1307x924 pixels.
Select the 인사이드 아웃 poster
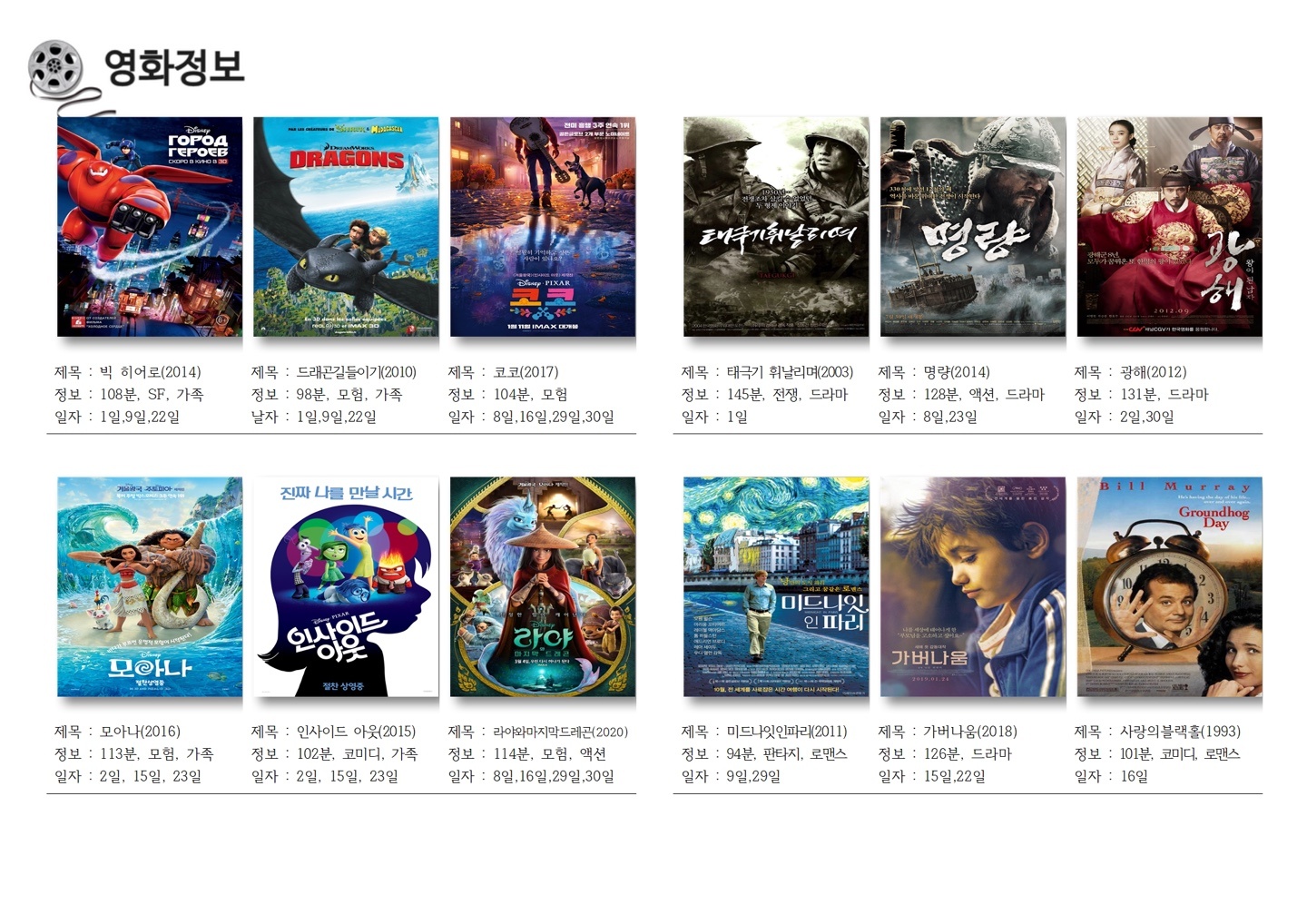346,587
